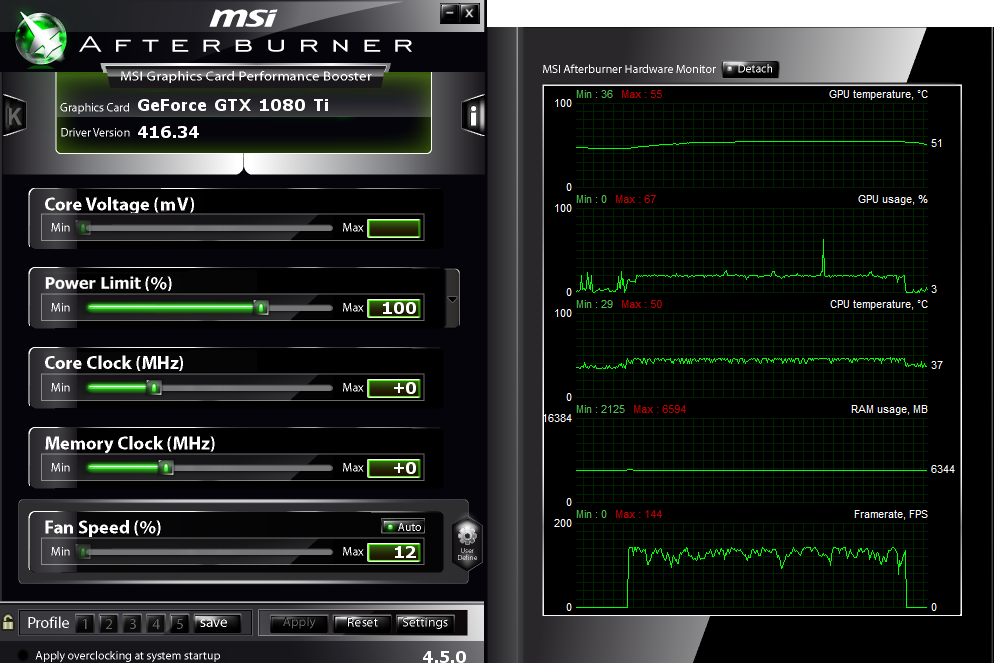This screenshot has height=663, width=994.
Task: Click the GPU temperature graph
Action: (x=752, y=145)
